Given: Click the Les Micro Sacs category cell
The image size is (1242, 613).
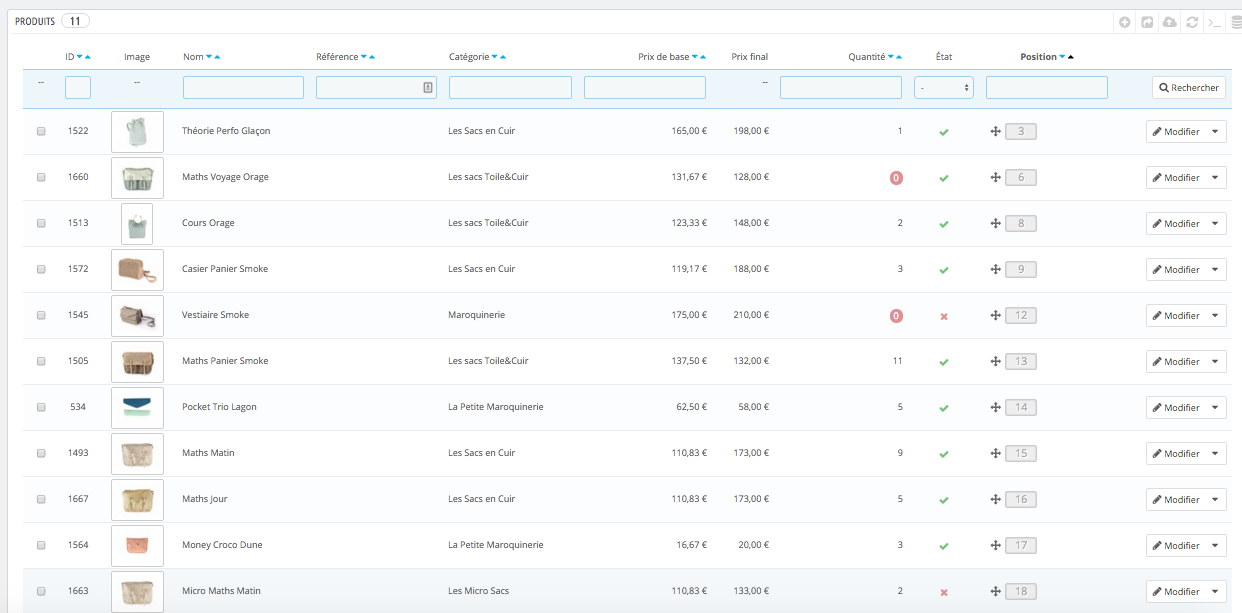Looking at the screenshot, I should [479, 591].
